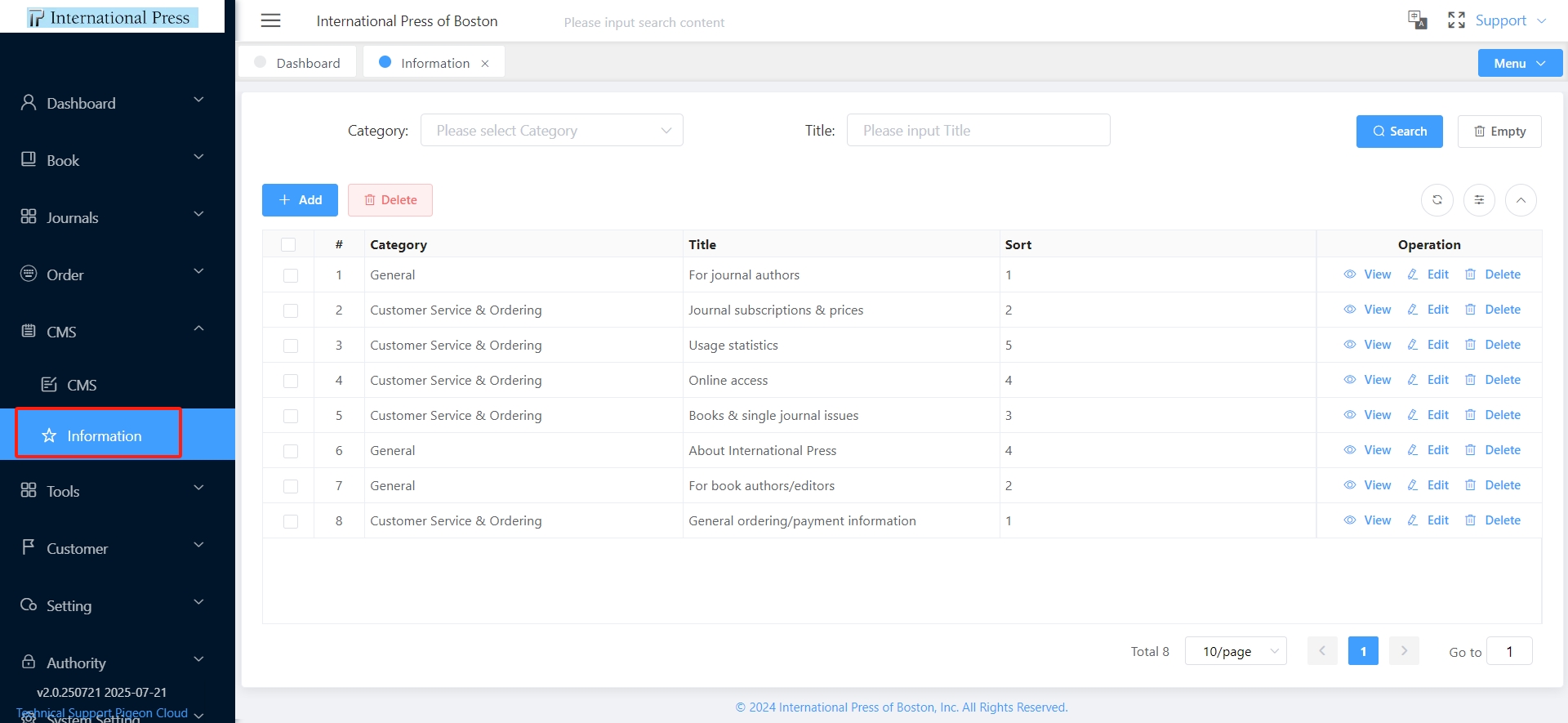
Task: Open the CMS submenu item
Action: 118,385
